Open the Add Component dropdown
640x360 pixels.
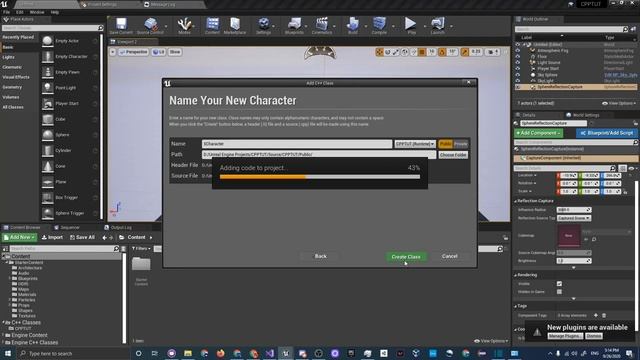point(538,133)
